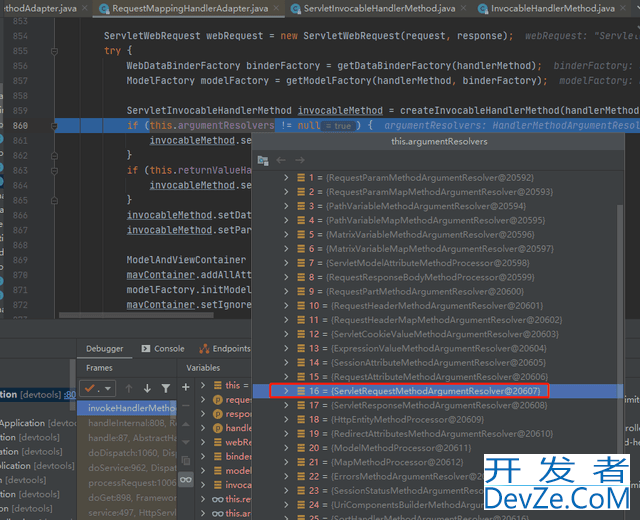Collapse fold marker at line 863
The height and width of the screenshot is (520, 640).
point(54,171)
